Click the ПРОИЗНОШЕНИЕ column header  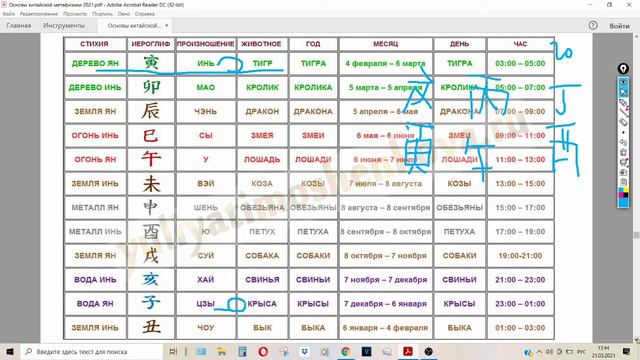(x=205, y=44)
